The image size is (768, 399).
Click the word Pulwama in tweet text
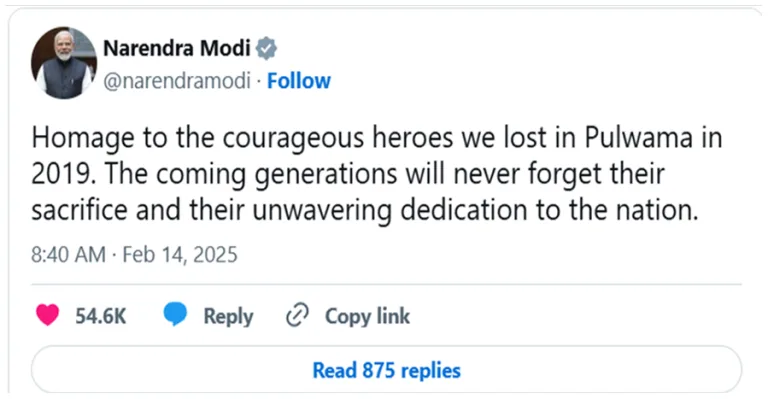click(639, 139)
